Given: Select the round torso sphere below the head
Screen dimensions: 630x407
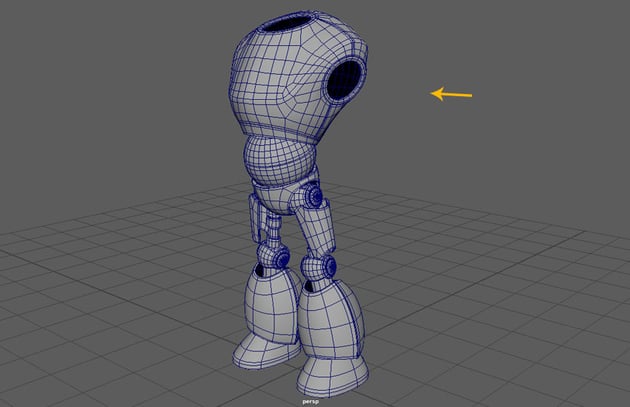Looking at the screenshot, I should (x=280, y=160).
